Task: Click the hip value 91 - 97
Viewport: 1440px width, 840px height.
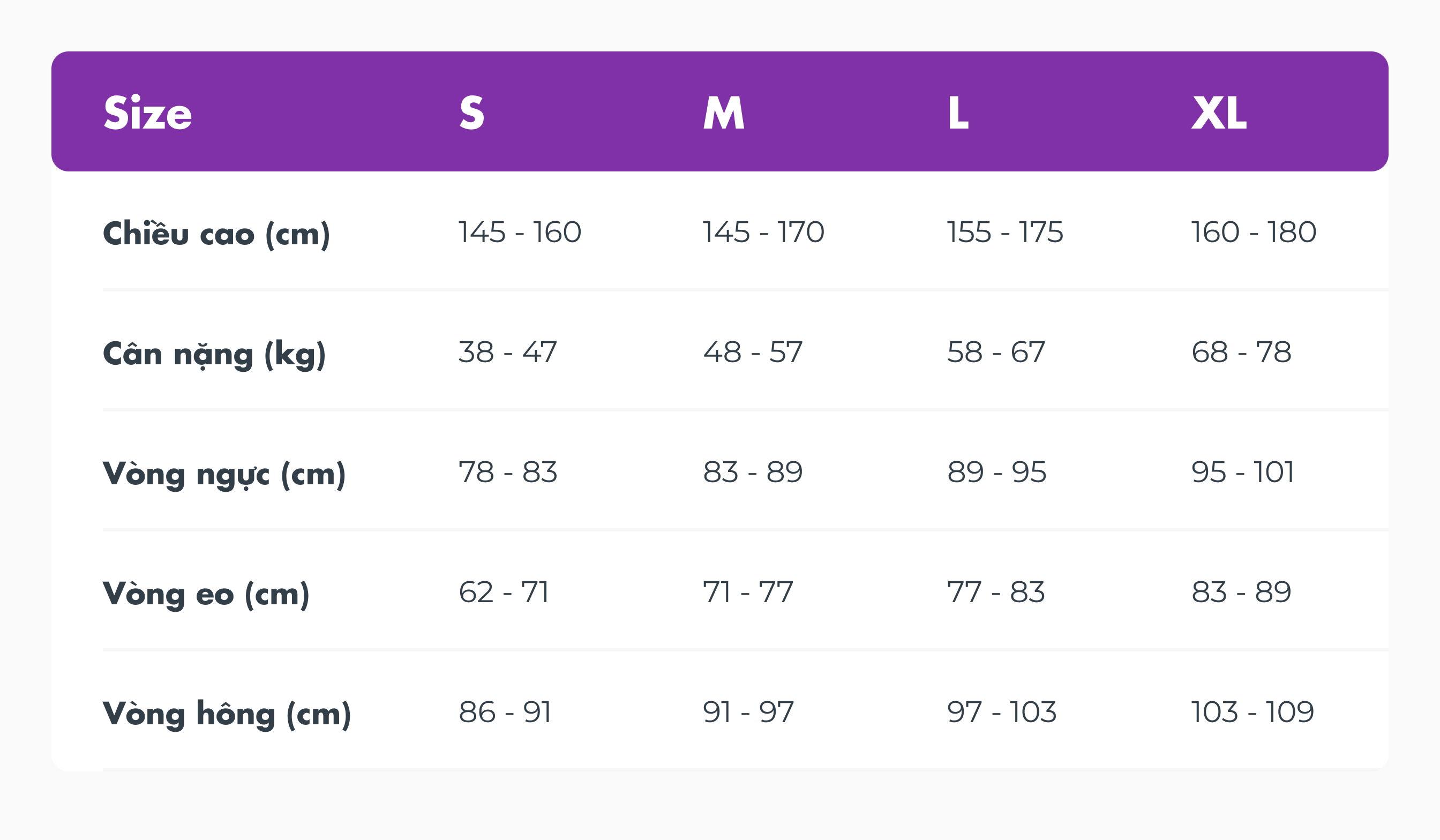Action: click(x=748, y=712)
